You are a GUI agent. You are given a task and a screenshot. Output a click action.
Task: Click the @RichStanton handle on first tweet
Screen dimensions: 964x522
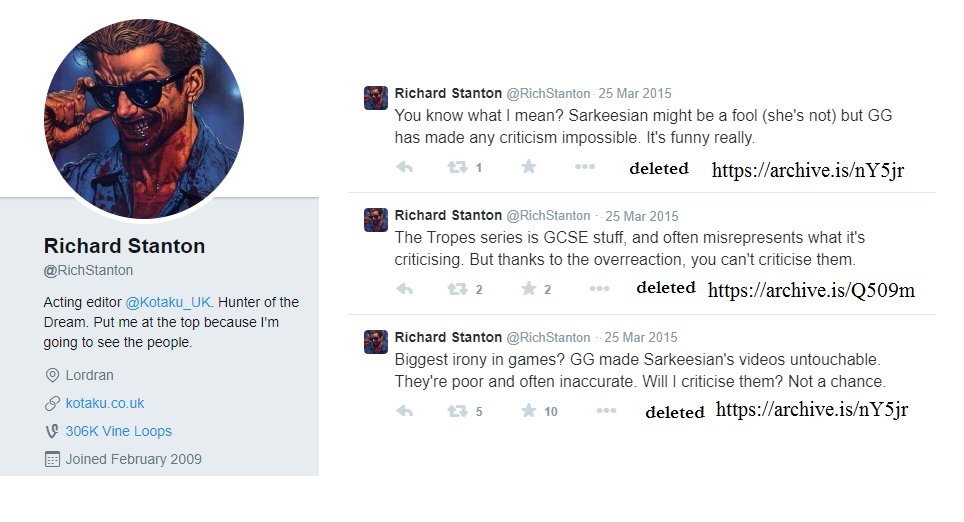pyautogui.click(x=548, y=93)
